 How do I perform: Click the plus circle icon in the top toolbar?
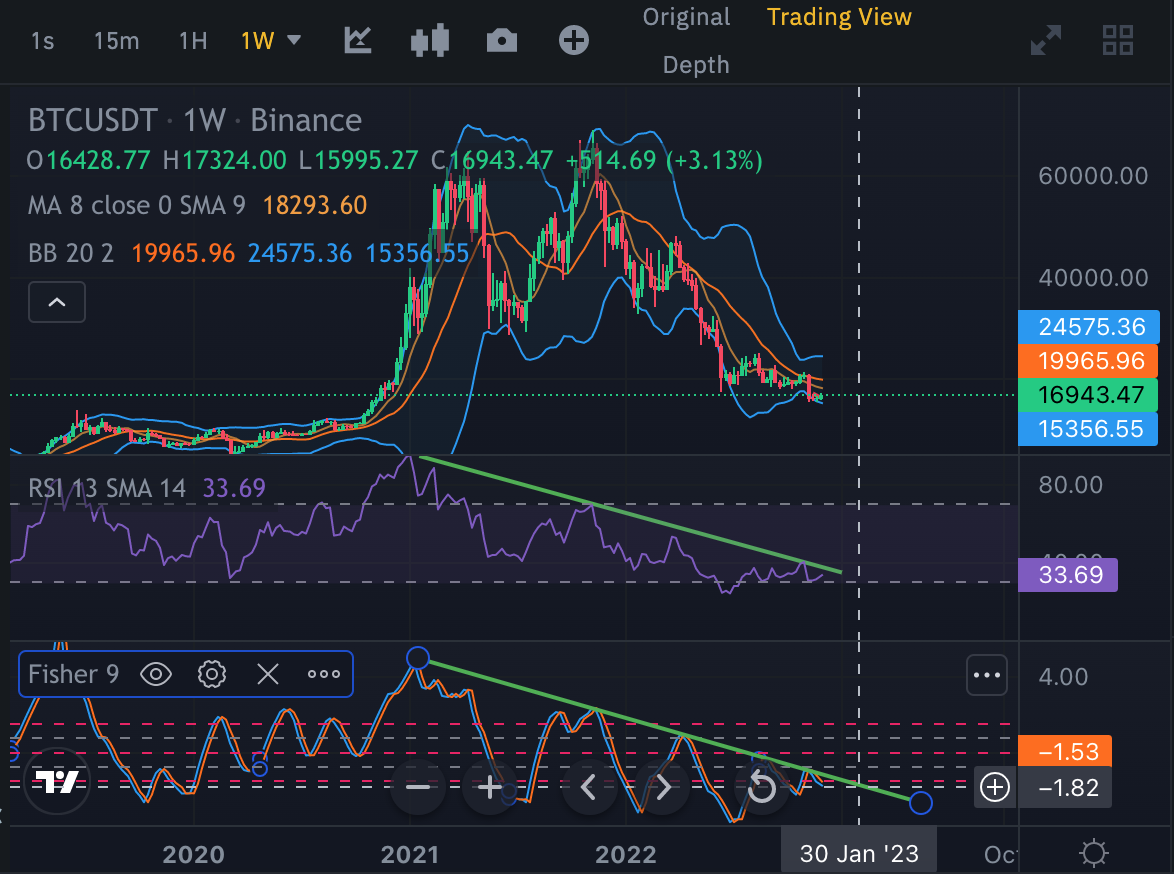[x=574, y=40]
